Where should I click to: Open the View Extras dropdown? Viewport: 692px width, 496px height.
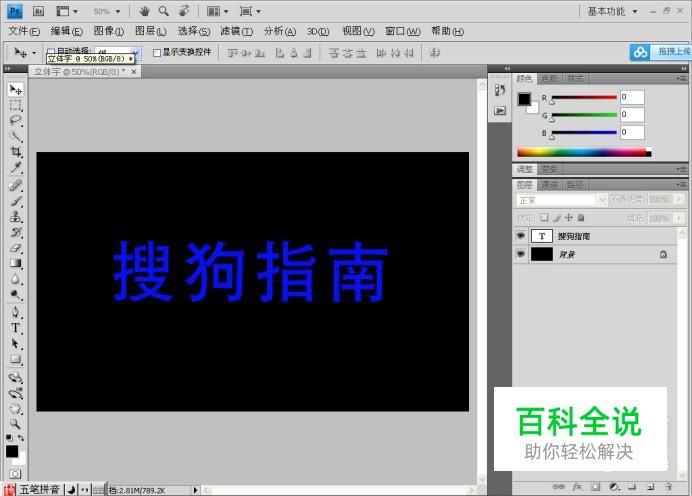point(67,11)
